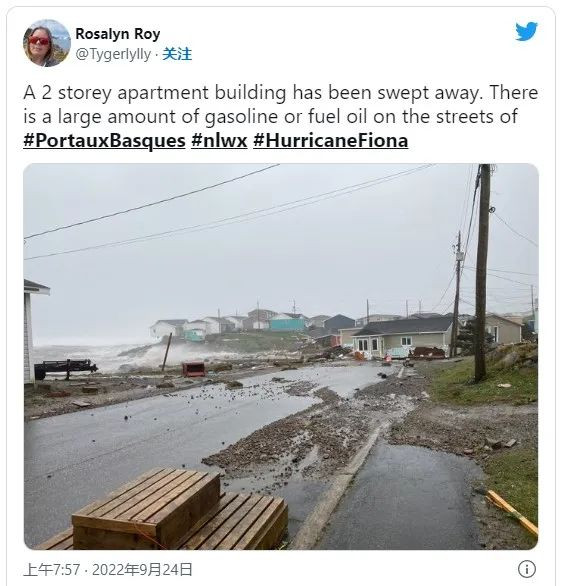Open the storm damage photo
Viewport: 561px width, 586px height.
coord(281,357)
